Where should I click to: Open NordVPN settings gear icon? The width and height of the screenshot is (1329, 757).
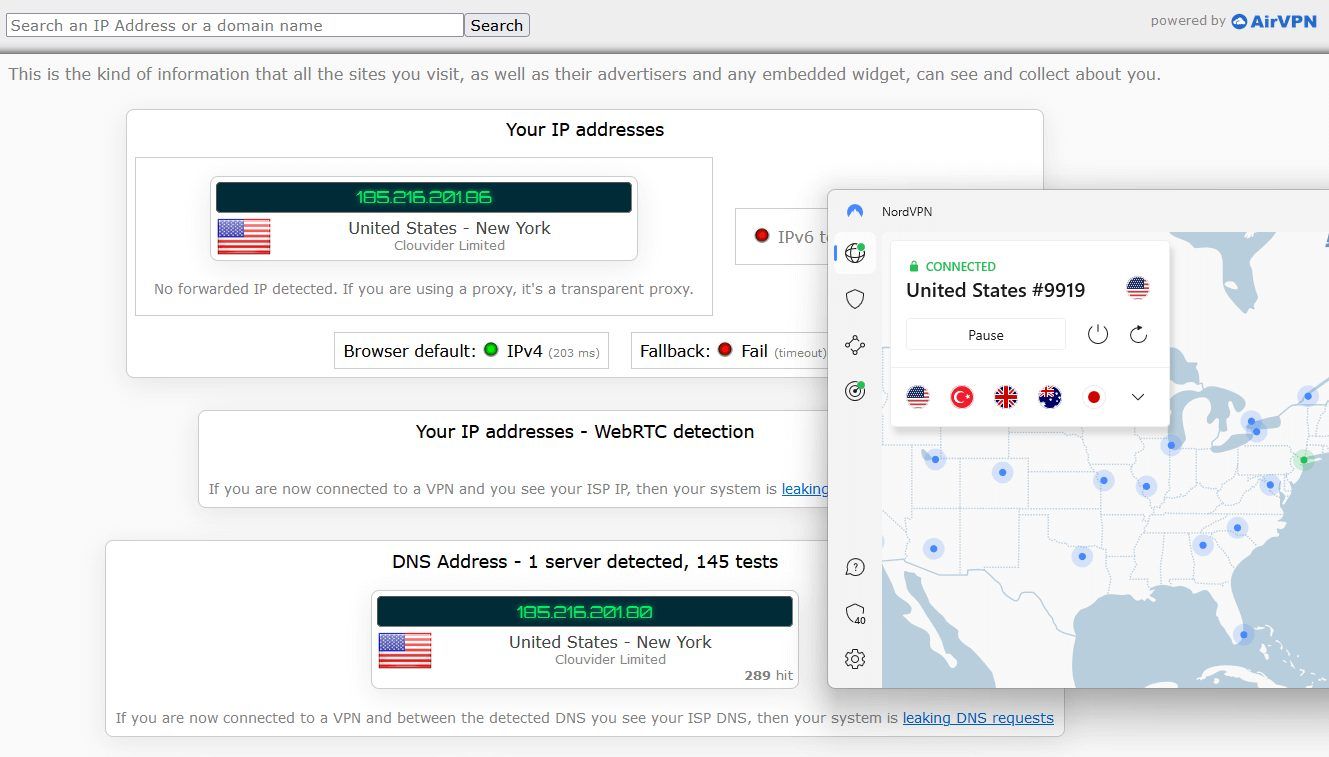click(x=854, y=659)
